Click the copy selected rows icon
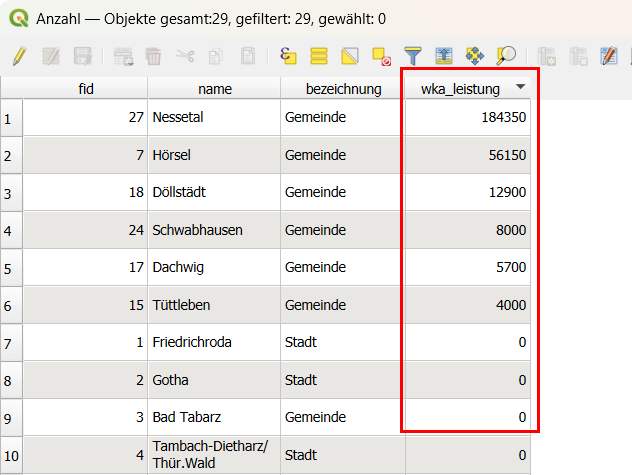The width and height of the screenshot is (632, 475). point(216,56)
